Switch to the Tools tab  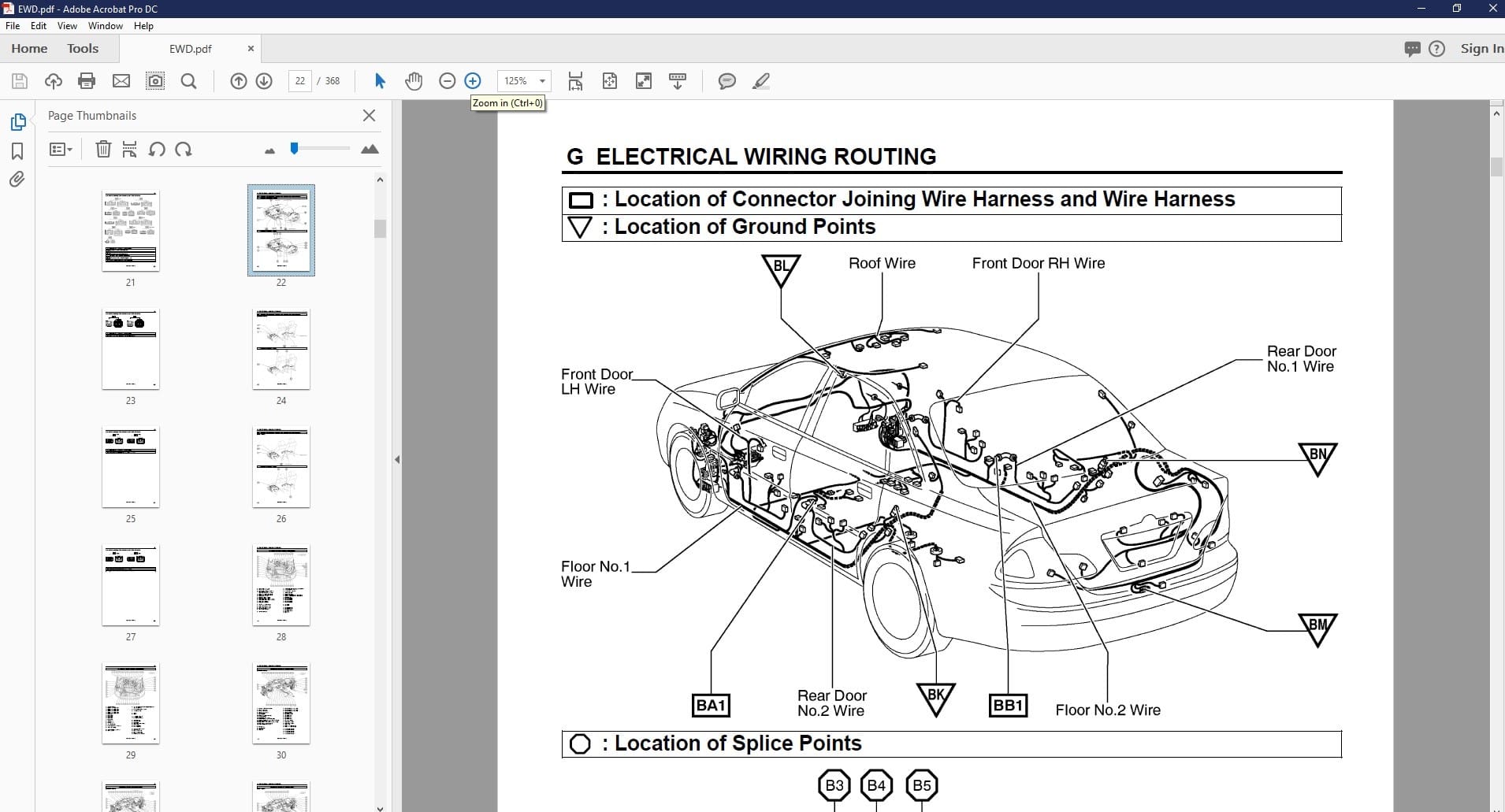83,49
